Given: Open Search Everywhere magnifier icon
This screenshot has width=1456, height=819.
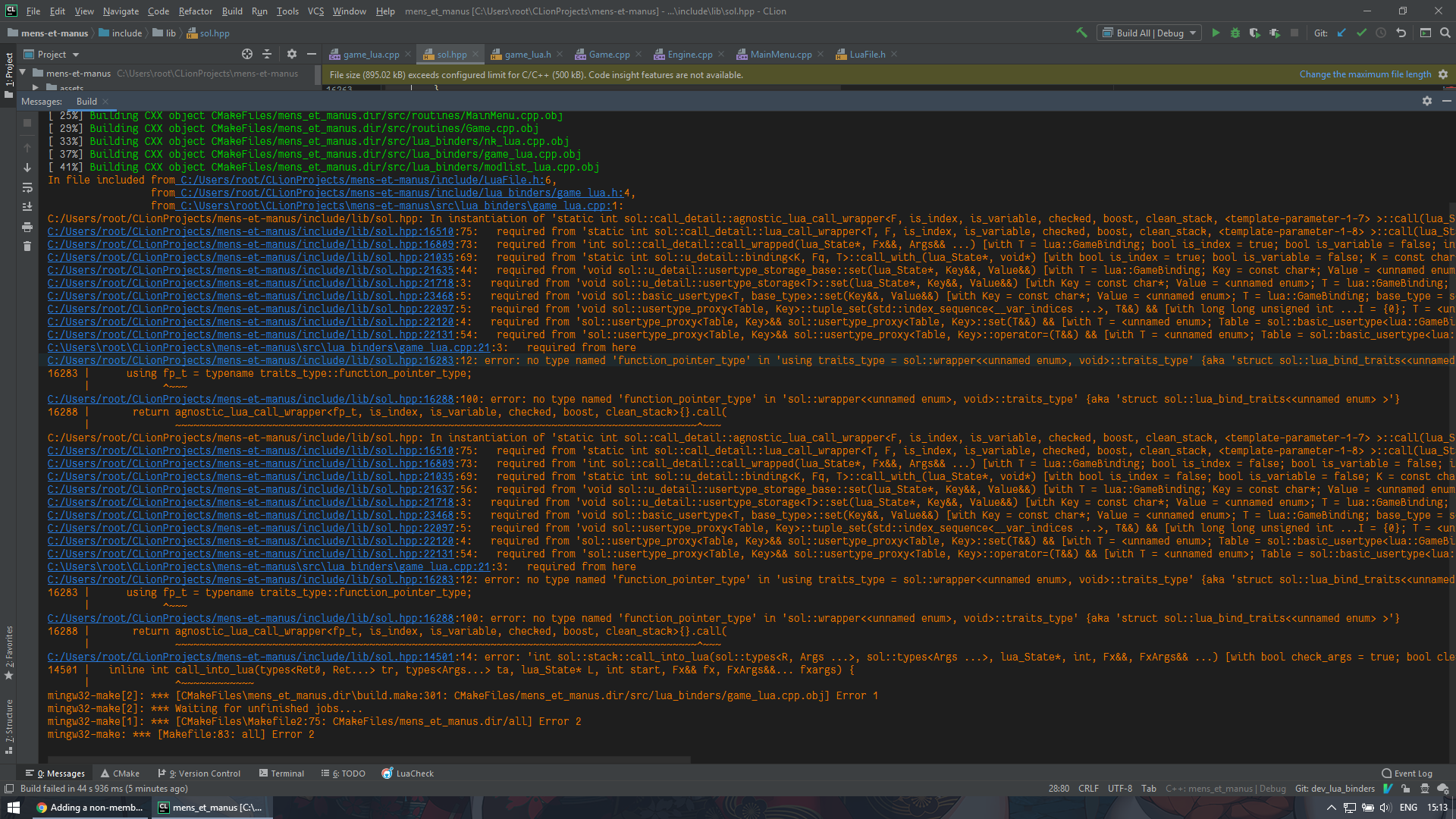Looking at the screenshot, I should 1445,33.
